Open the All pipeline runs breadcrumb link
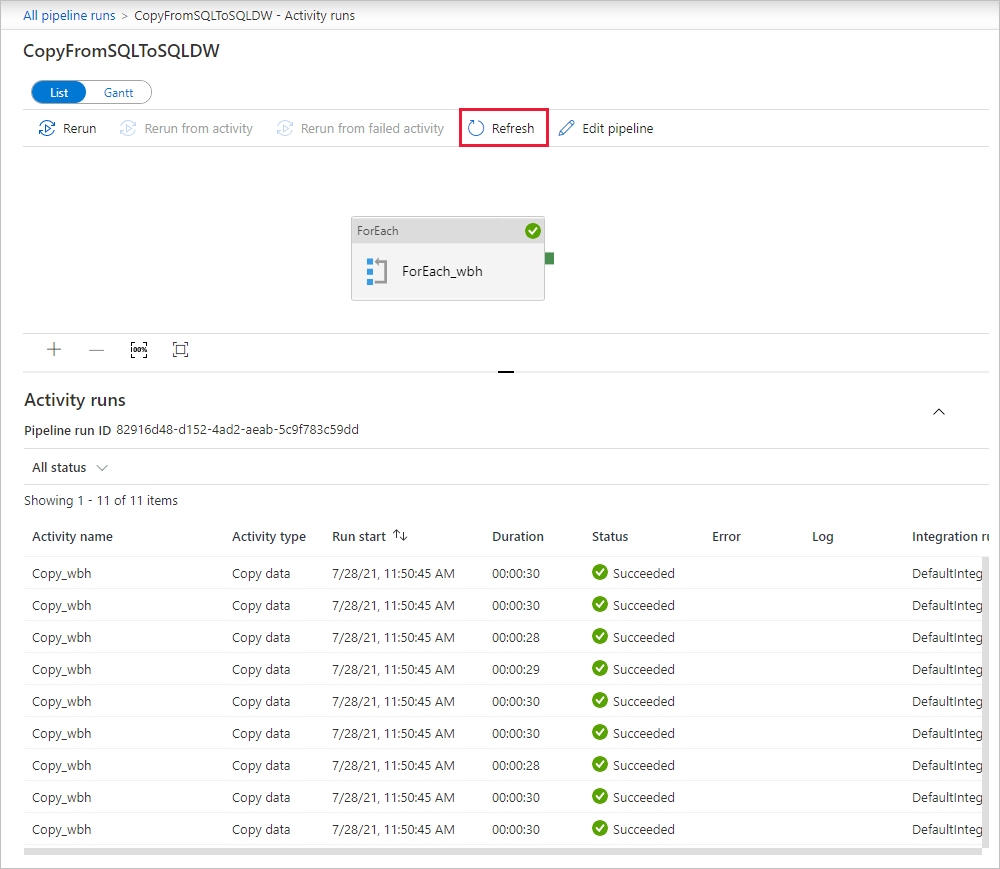Viewport: 1000px width, 869px height. (69, 15)
